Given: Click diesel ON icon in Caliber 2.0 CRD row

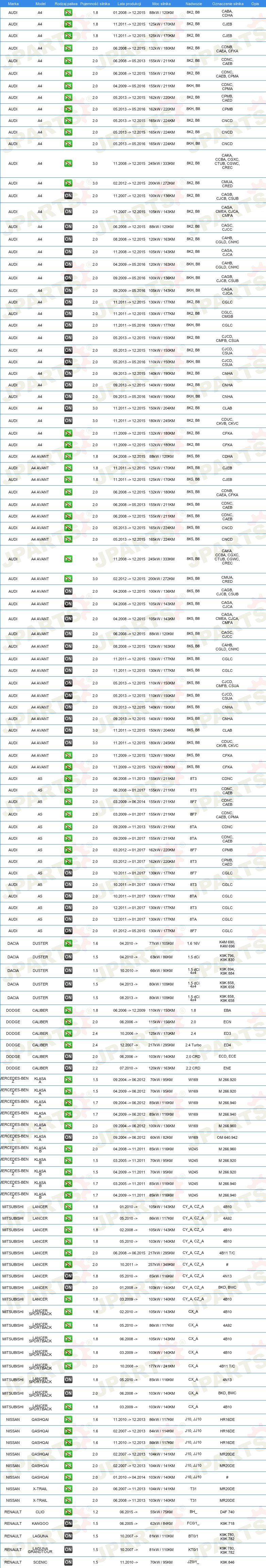Looking at the screenshot, I should point(68,1057).
